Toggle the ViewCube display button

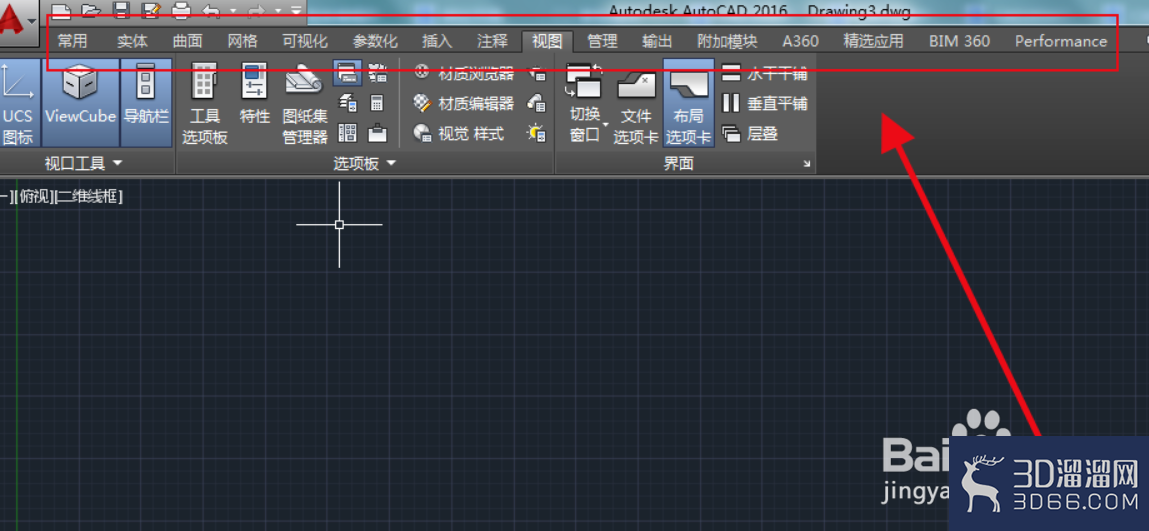[81, 103]
